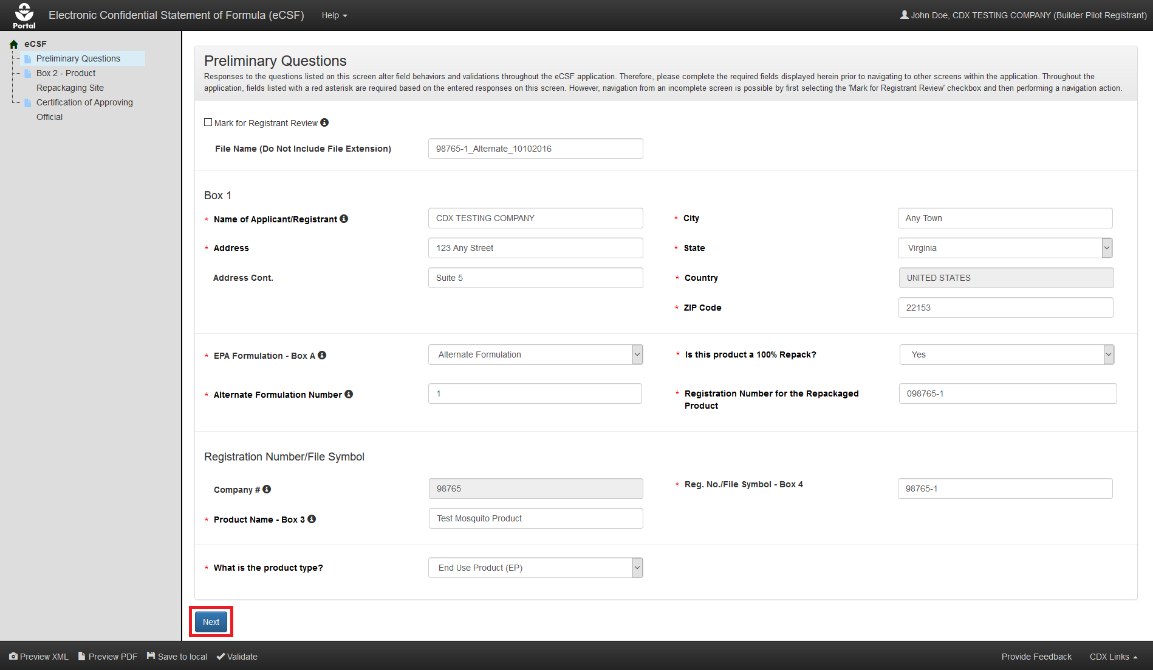Click info icon beside Alternate Formulation Number
The height and width of the screenshot is (670, 1153).
pyautogui.click(x=349, y=394)
